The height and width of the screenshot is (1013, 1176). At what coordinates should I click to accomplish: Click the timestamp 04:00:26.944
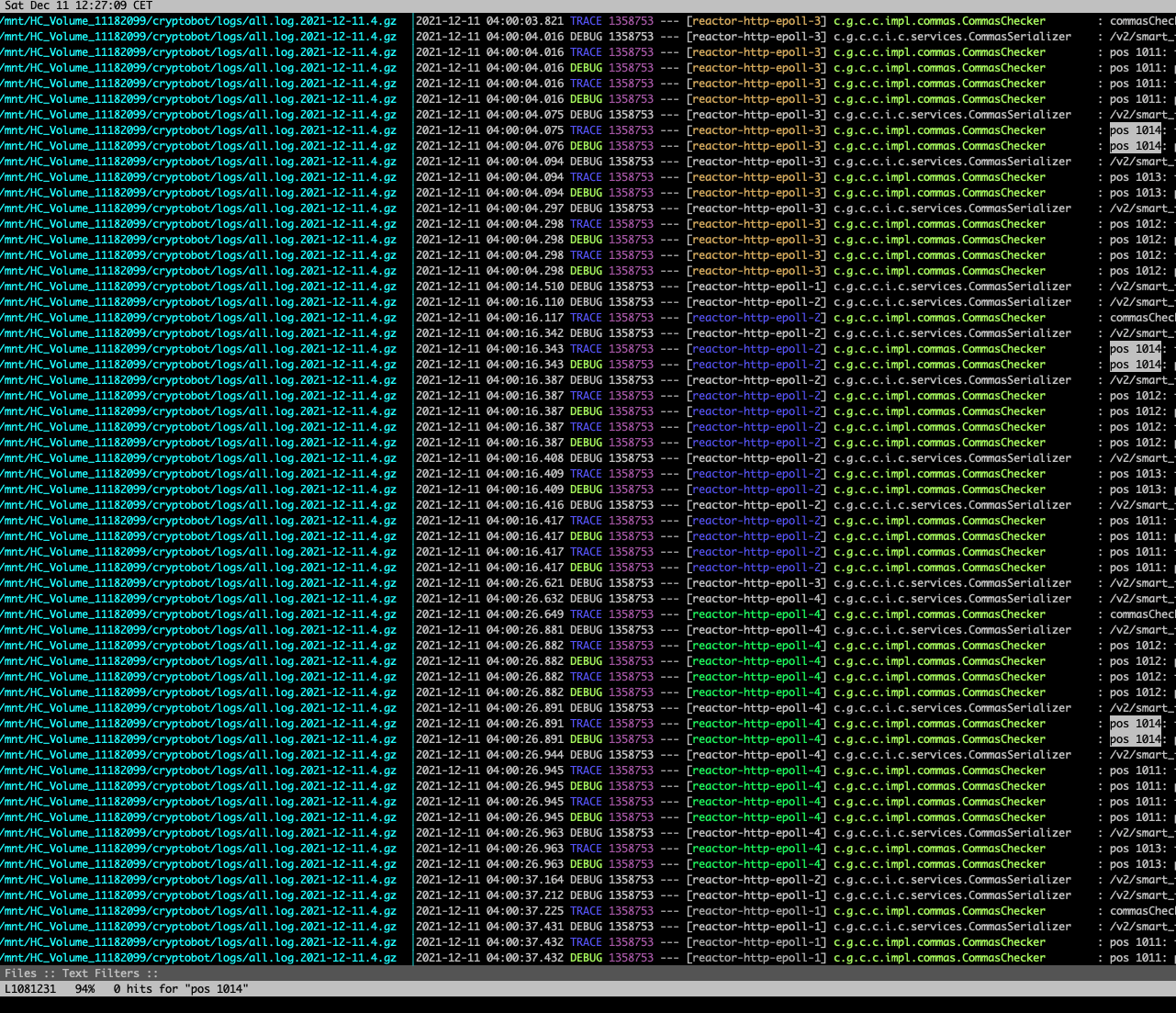[525, 755]
